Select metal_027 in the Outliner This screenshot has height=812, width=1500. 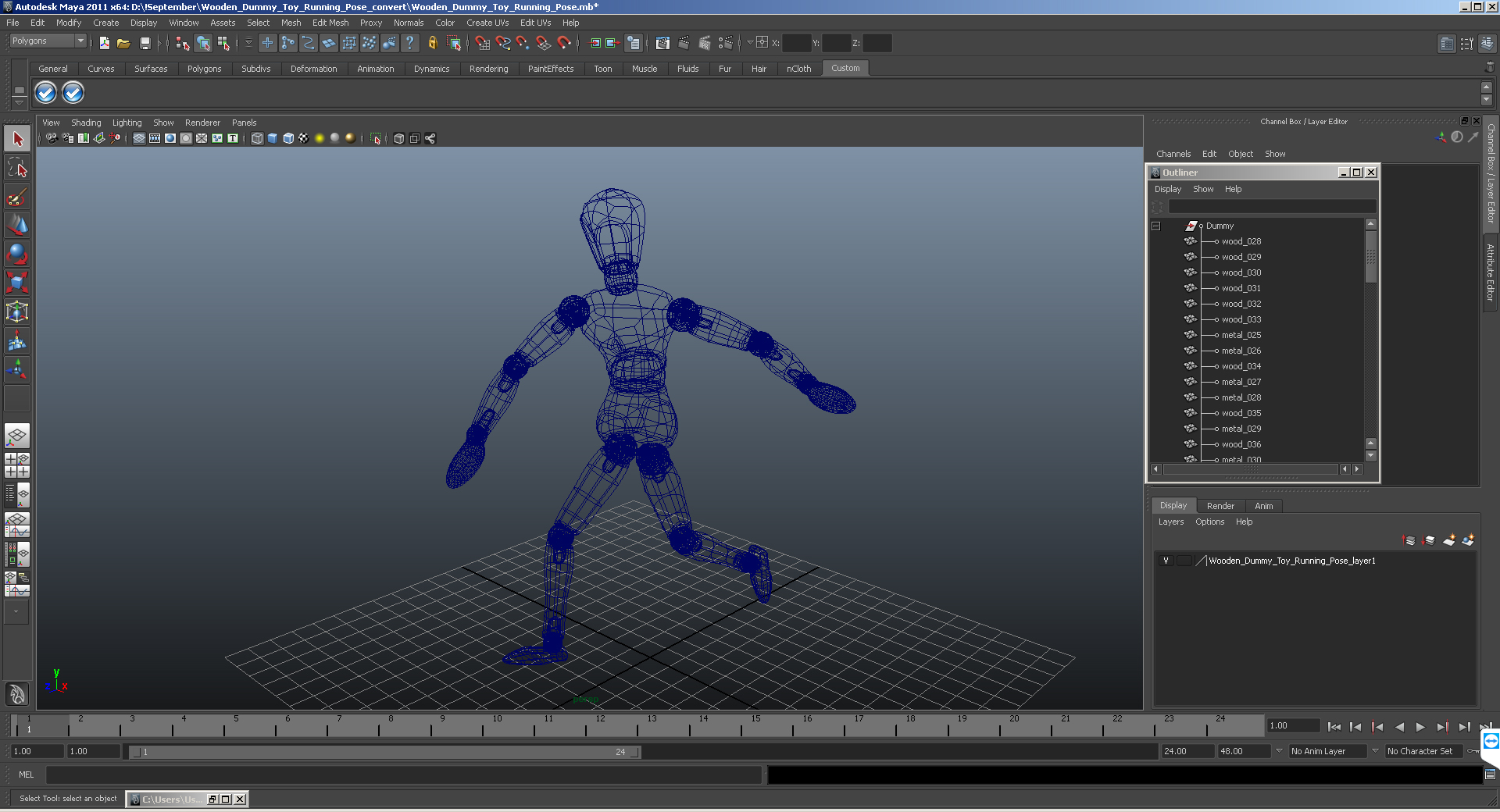pyautogui.click(x=1241, y=382)
